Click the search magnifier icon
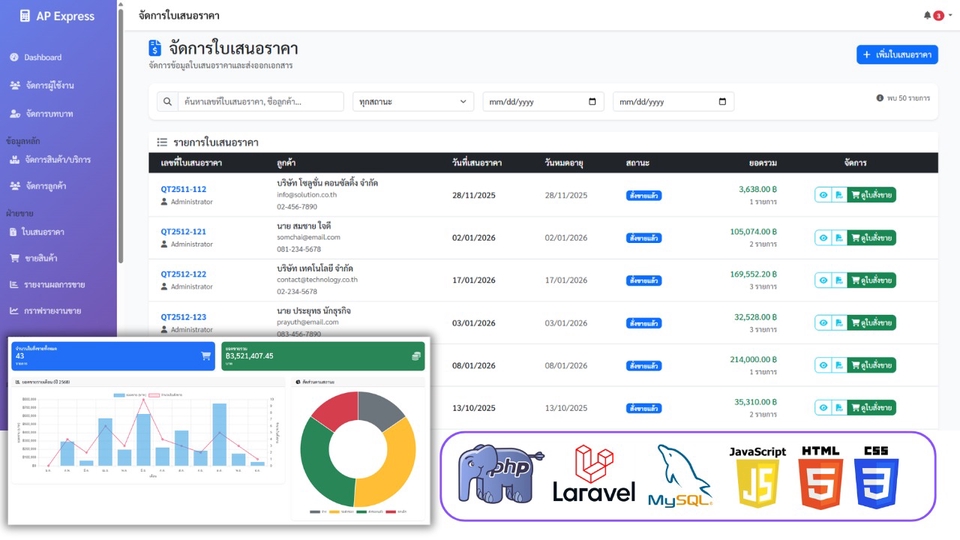Viewport: 960px width, 540px height. (169, 102)
